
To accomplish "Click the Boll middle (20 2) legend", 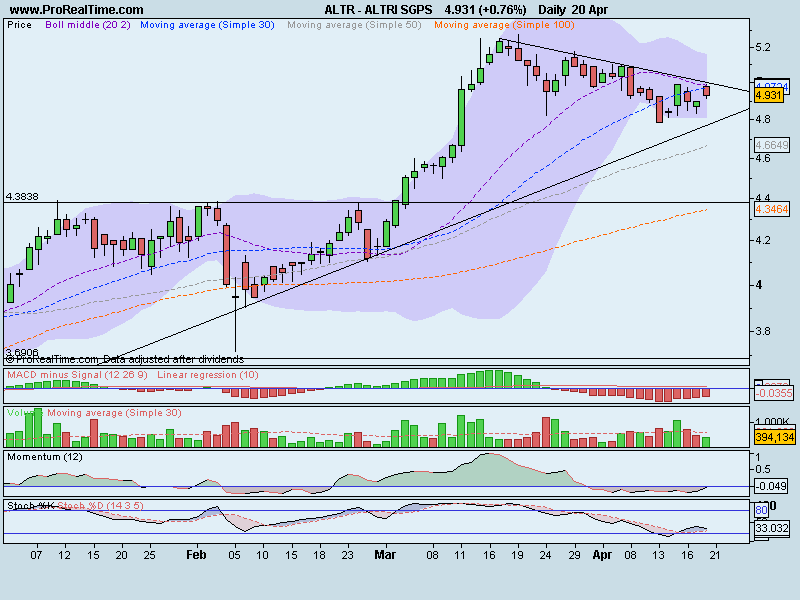I will pyautogui.click(x=88, y=24).
